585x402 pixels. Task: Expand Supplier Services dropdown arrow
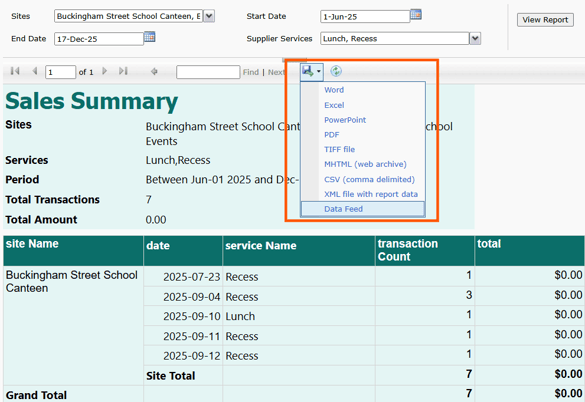[x=475, y=38]
